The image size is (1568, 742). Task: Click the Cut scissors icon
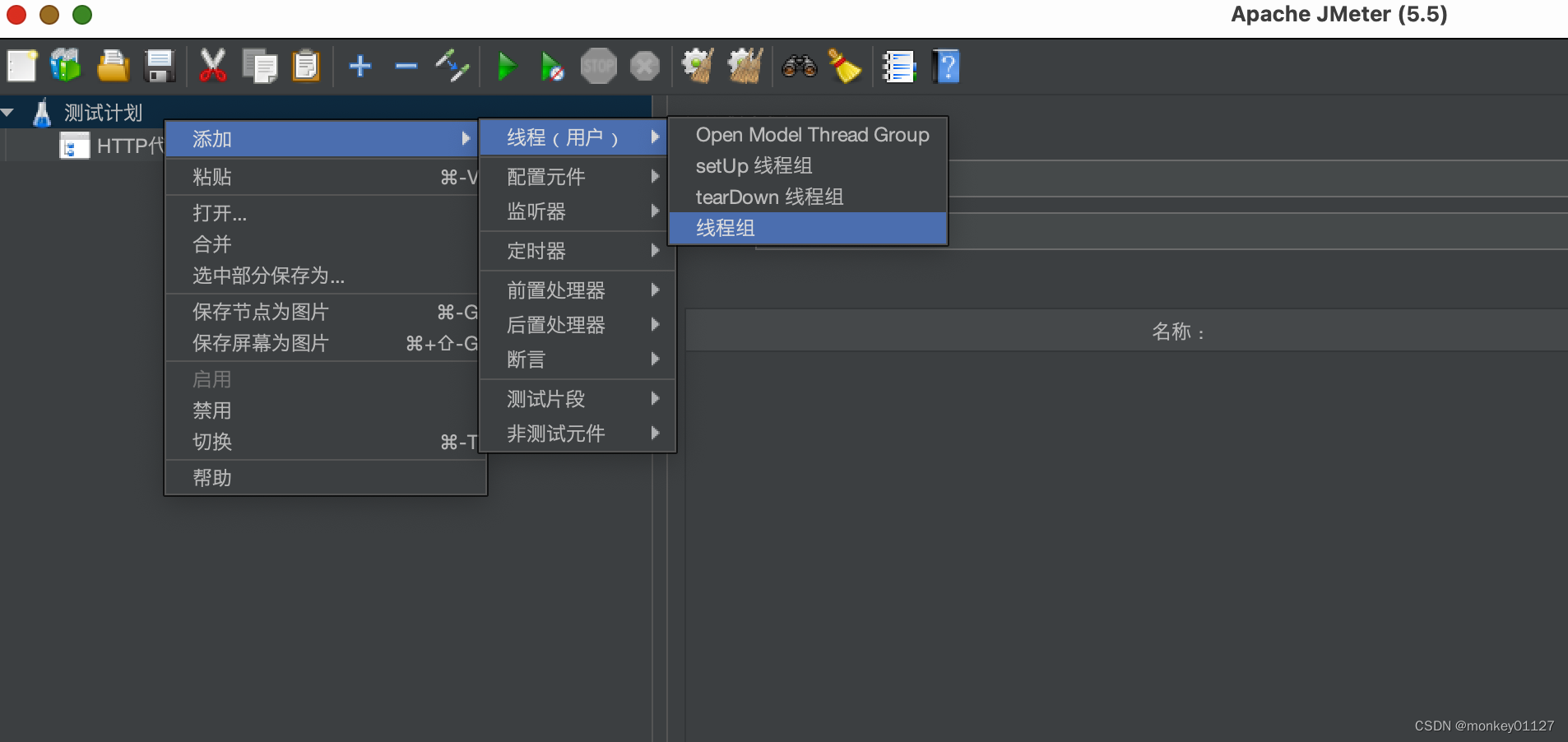click(x=212, y=66)
